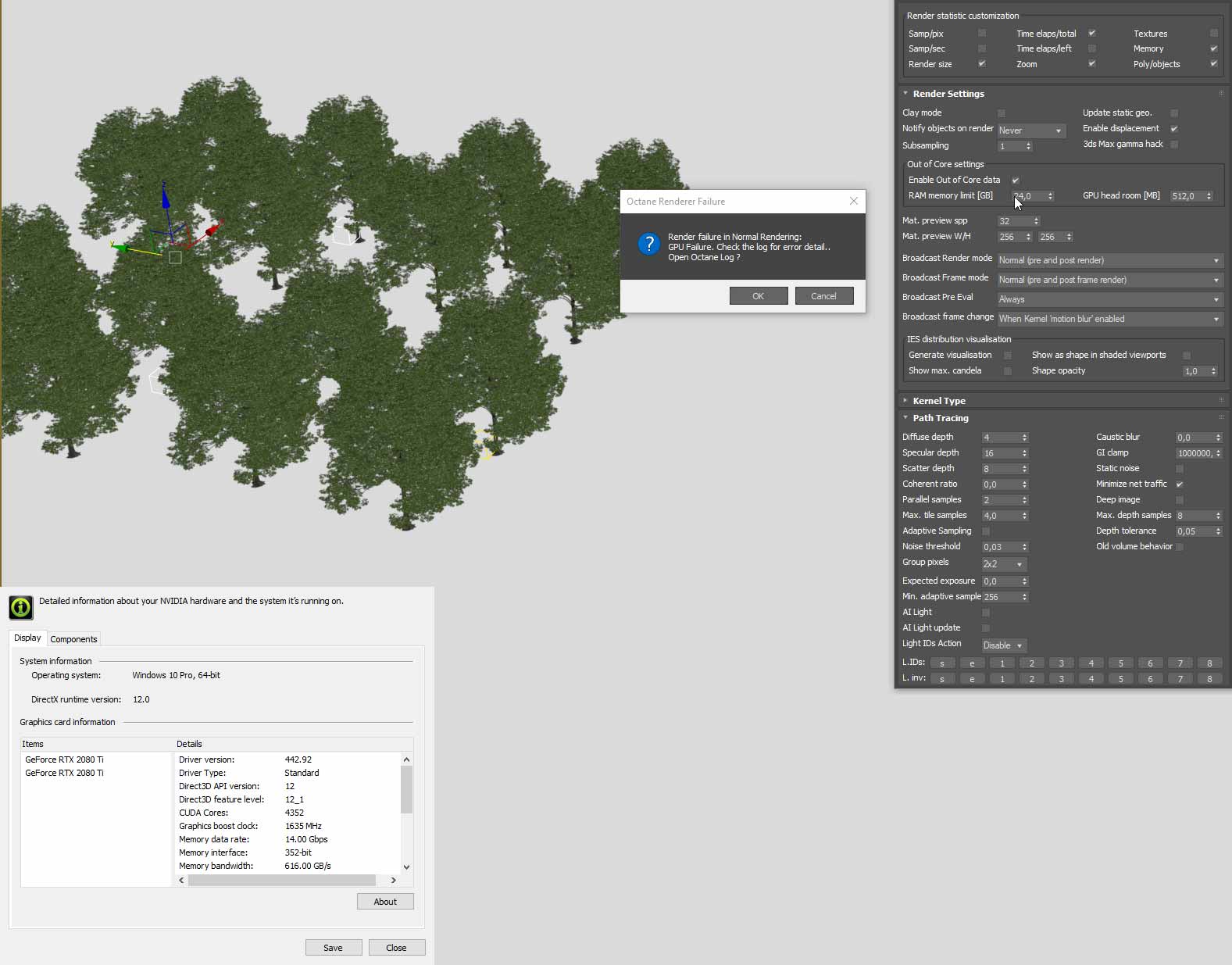Collapse the Path Tracing rollout
This screenshot has height=965, width=1232.
pos(905,417)
